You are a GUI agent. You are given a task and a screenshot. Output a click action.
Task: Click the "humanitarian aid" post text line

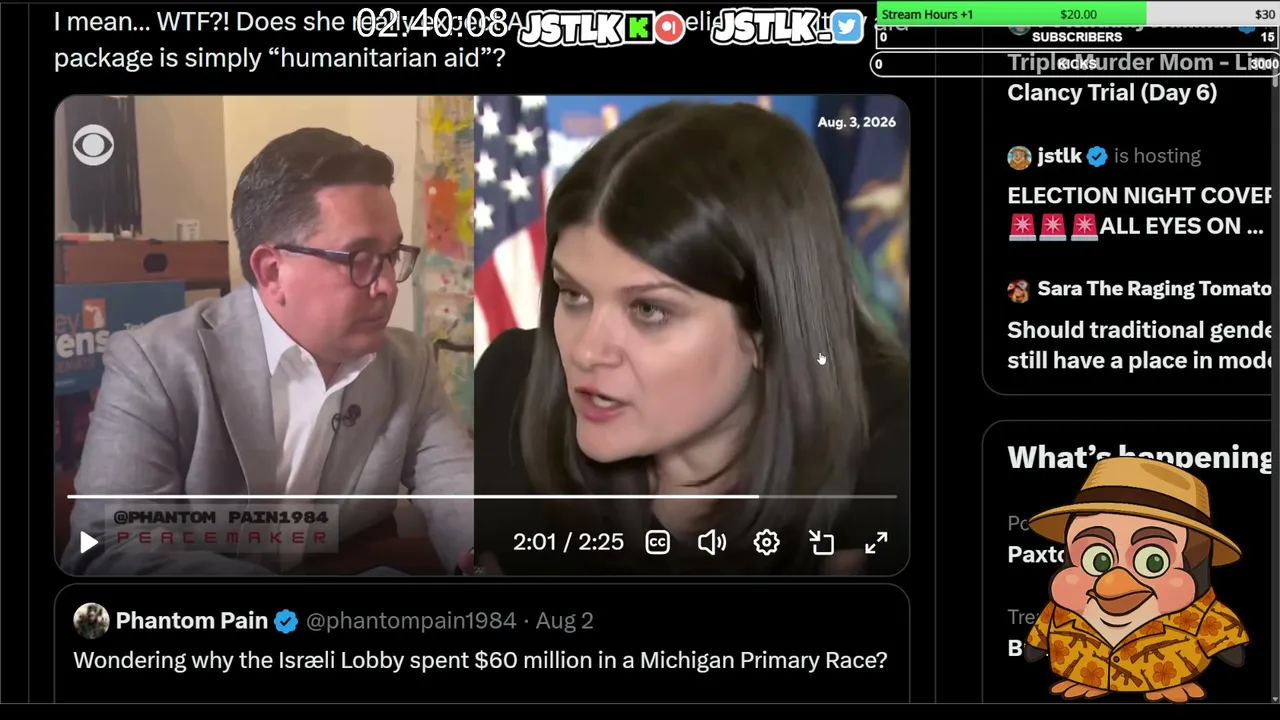(280, 57)
